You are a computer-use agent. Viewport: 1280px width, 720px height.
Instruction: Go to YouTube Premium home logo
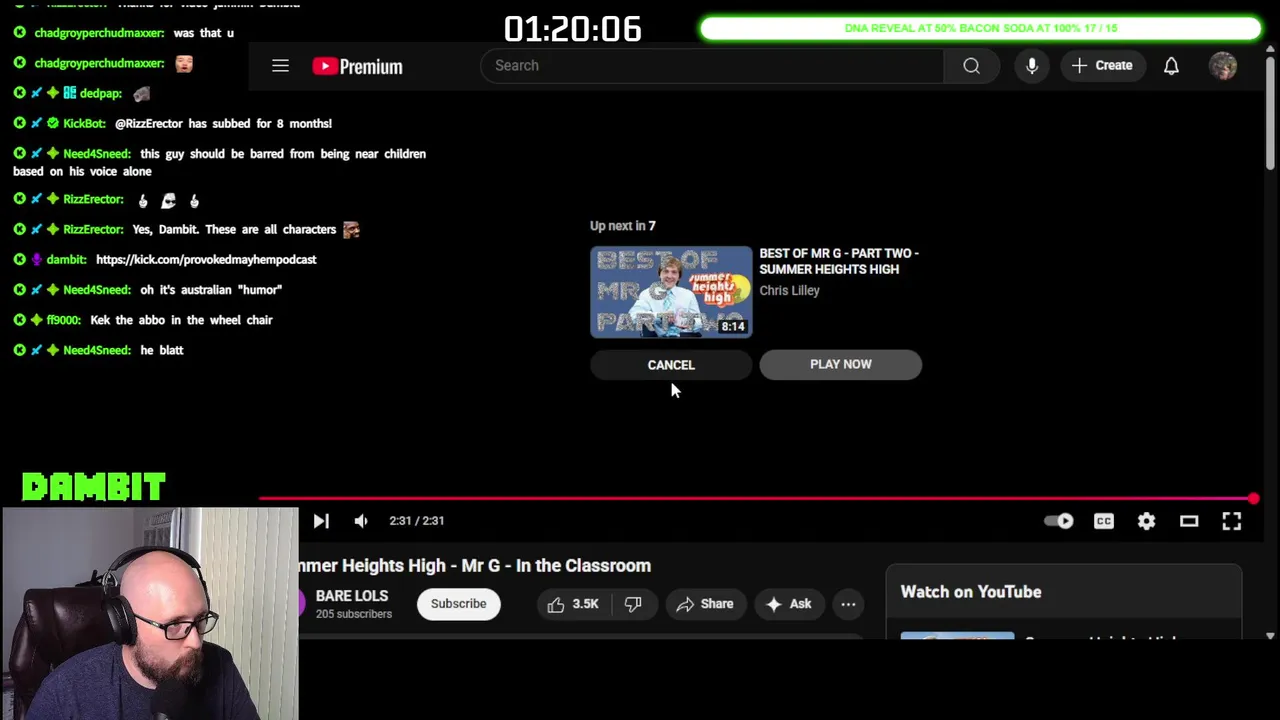click(x=357, y=66)
